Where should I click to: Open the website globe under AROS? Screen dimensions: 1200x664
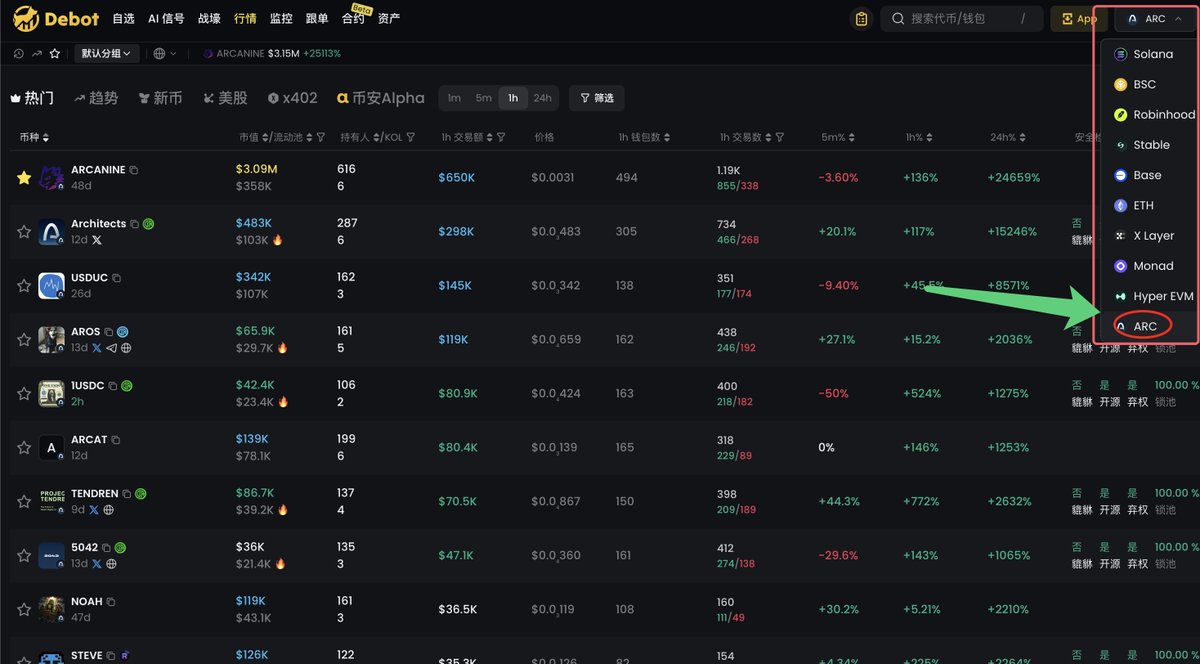[126, 348]
